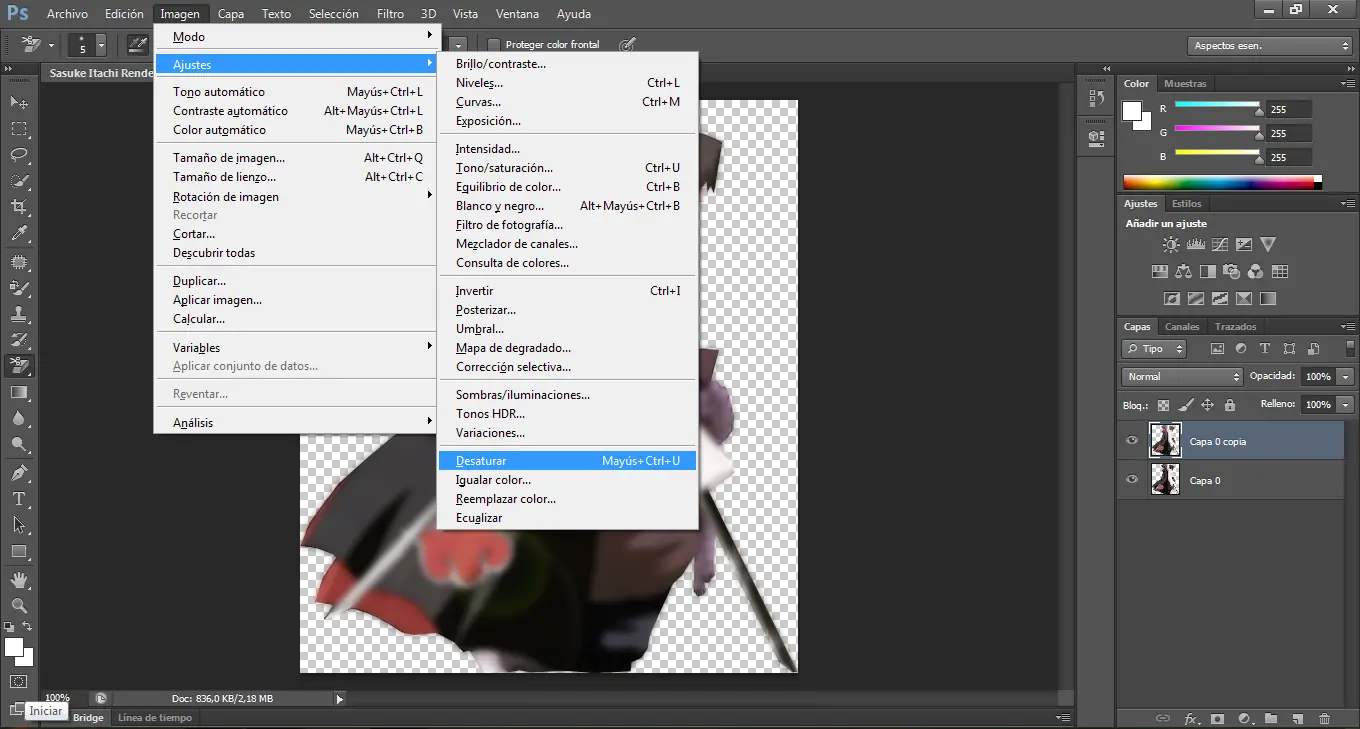Click the Capa 0 copia layer thumbnail
Screen dimensions: 1360x729
pos(1166,441)
